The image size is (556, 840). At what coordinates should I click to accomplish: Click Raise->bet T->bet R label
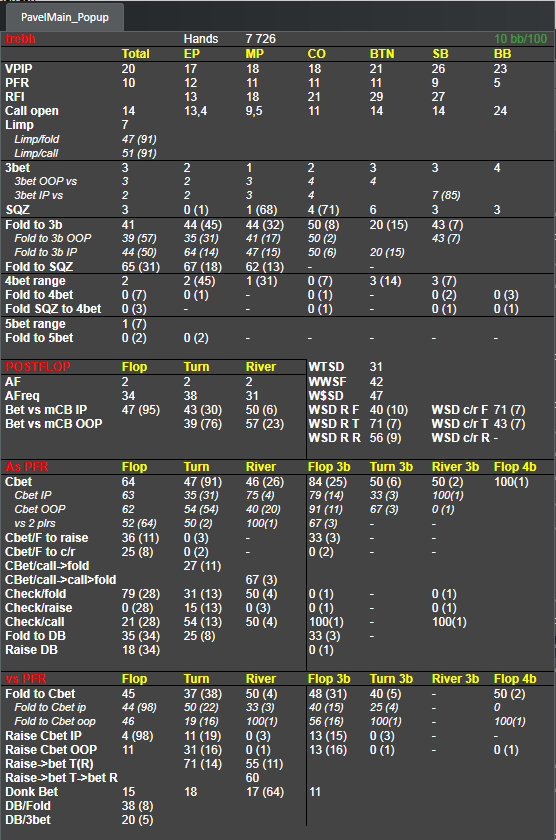(61, 778)
